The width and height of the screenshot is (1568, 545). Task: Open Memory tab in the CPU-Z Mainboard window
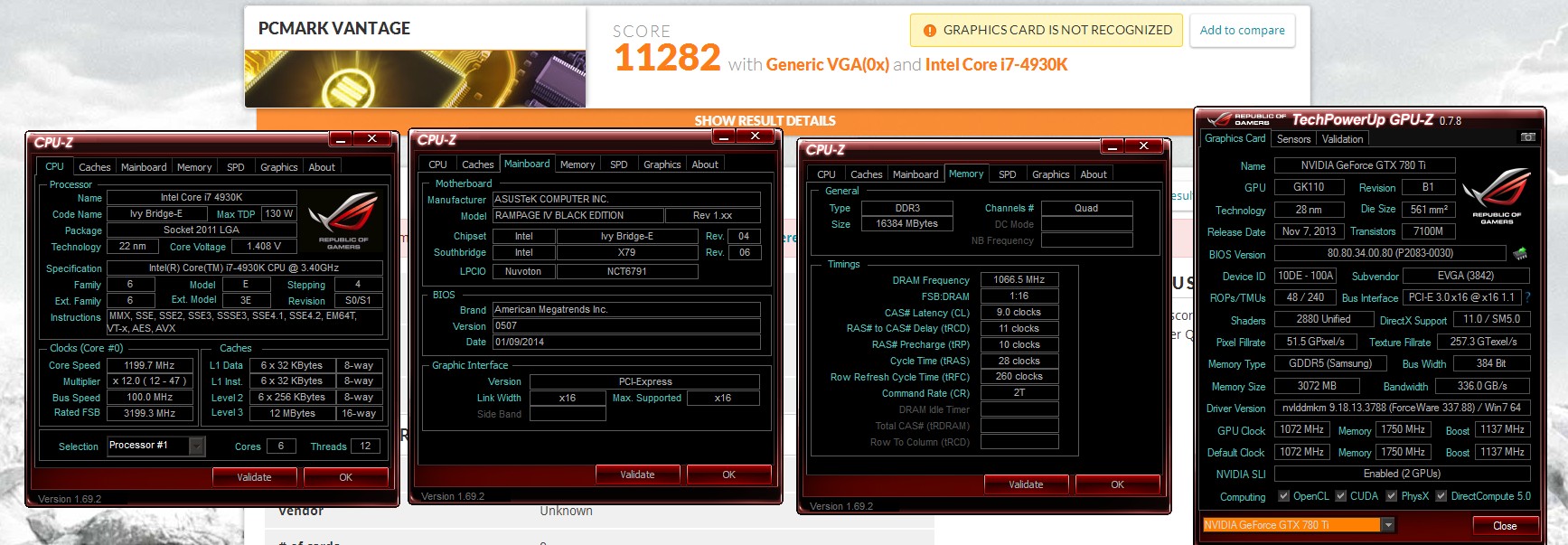click(577, 164)
